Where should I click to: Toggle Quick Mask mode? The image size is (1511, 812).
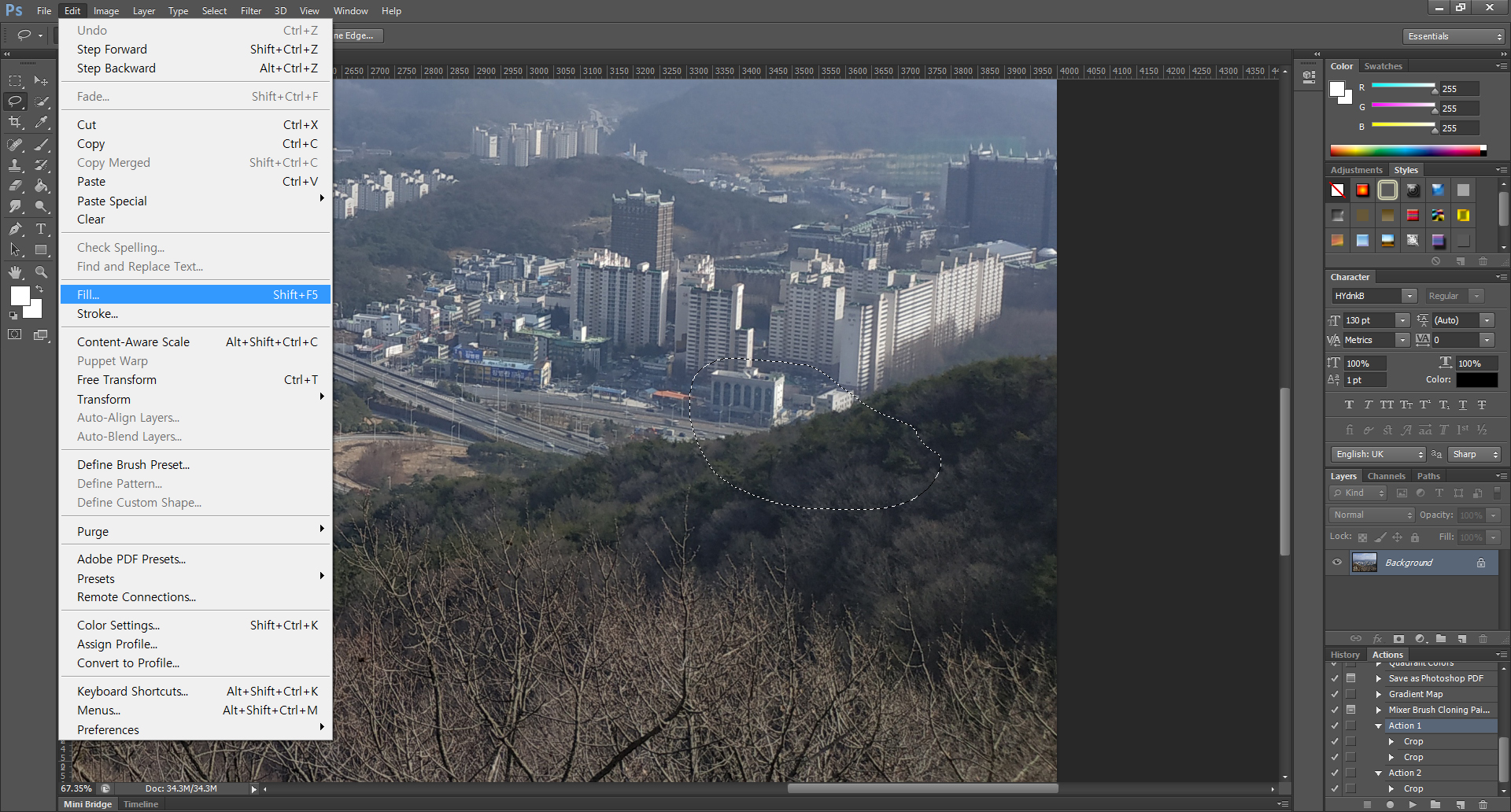15,334
